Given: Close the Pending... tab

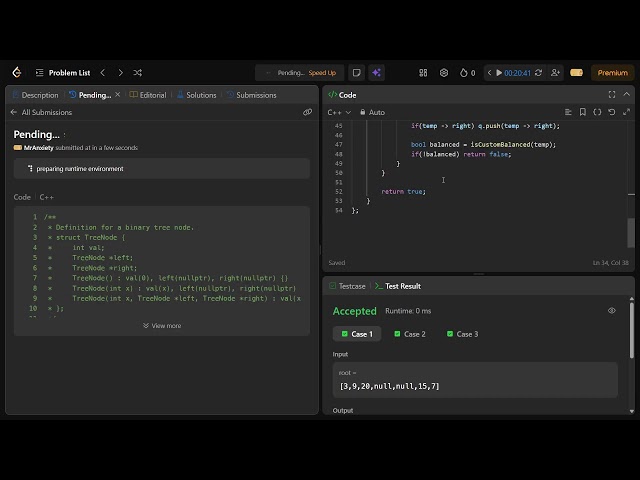Looking at the screenshot, I should click(x=118, y=95).
